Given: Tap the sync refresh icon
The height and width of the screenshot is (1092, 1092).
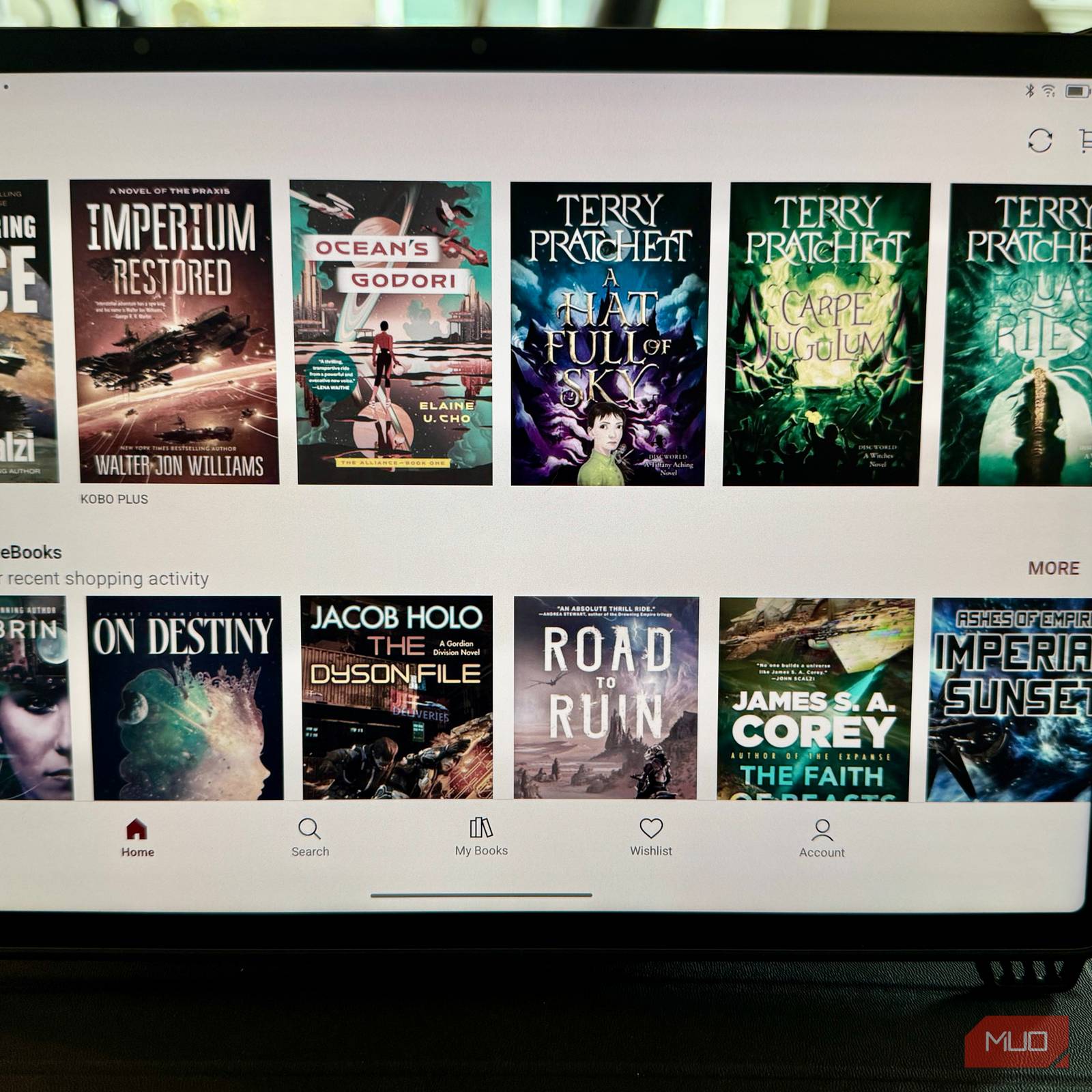Looking at the screenshot, I should pos(1039,141).
